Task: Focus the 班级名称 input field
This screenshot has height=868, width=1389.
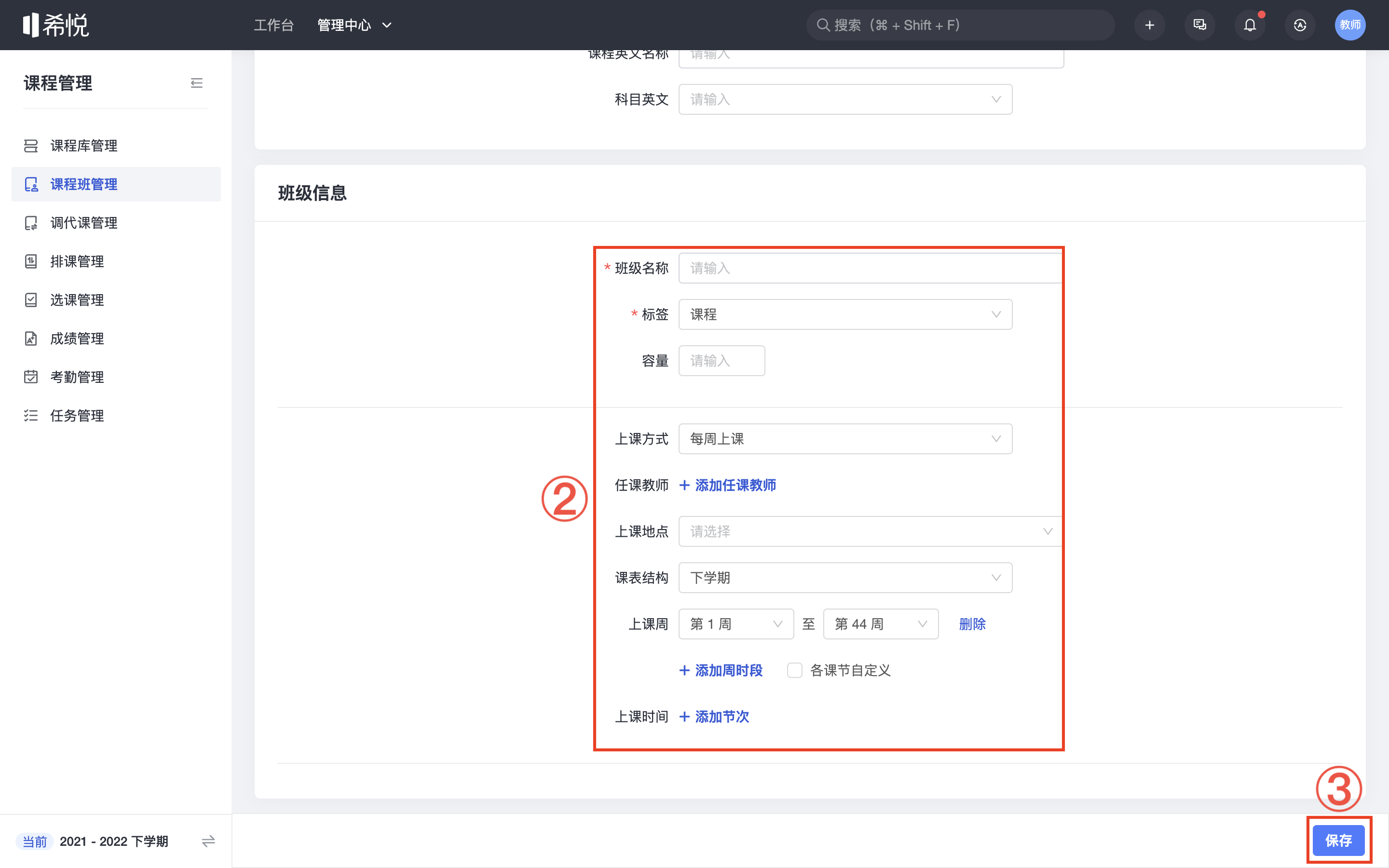Action: (x=871, y=268)
